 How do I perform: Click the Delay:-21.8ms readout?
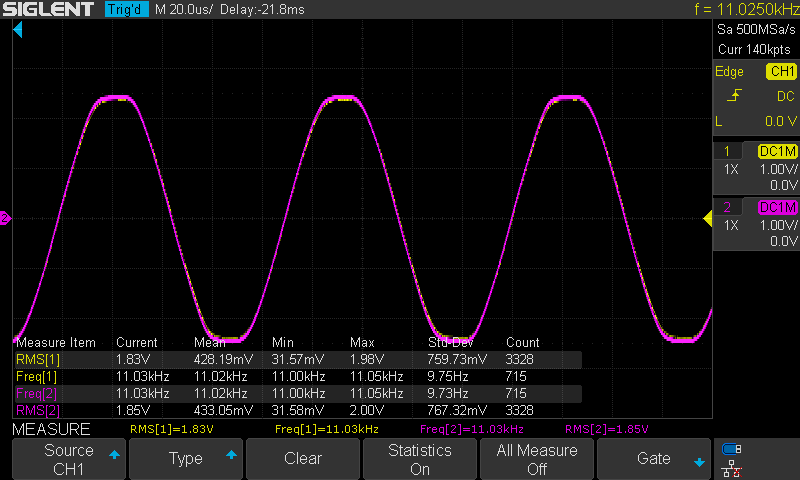[x=262, y=9]
